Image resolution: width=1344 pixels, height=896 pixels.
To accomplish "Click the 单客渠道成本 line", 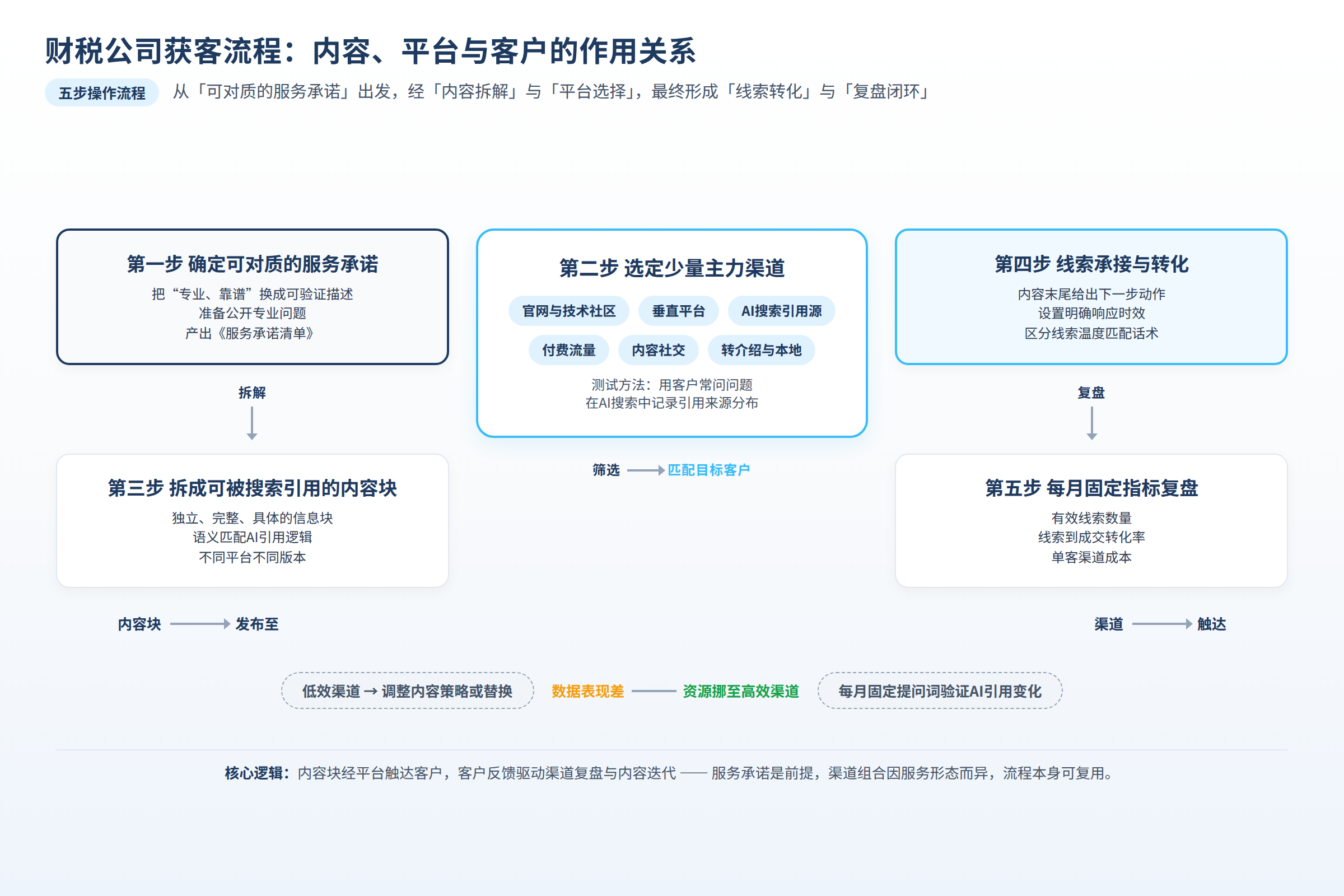I will click(1091, 557).
